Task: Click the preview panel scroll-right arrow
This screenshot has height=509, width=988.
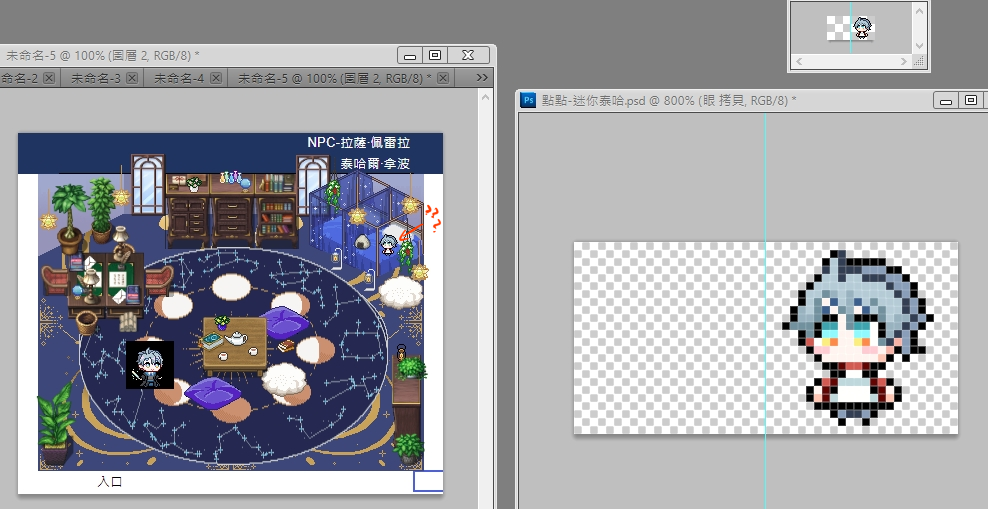Action: 904,61
